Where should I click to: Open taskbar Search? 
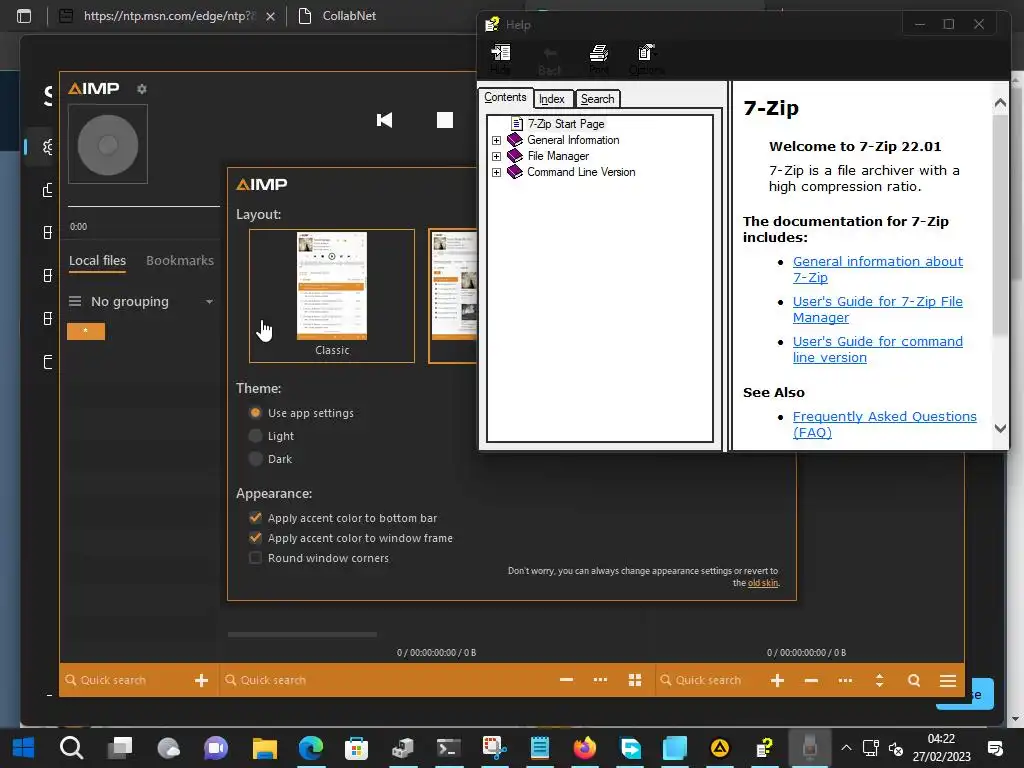tap(71, 748)
